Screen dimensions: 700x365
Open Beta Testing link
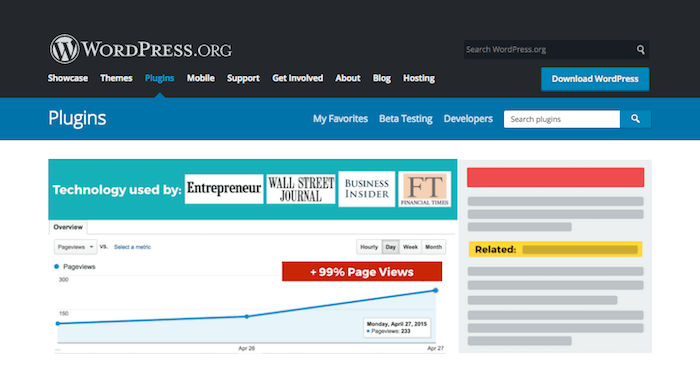point(406,119)
